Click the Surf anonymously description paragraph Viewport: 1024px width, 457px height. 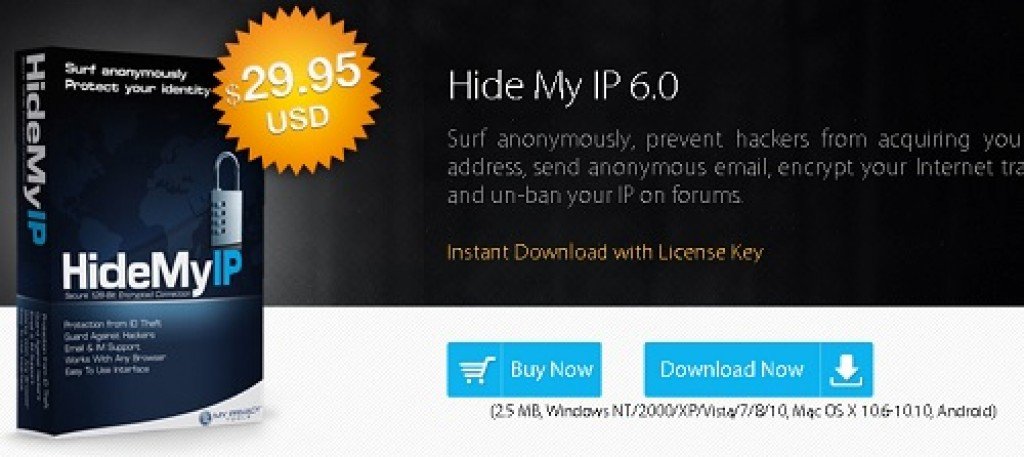point(735,167)
